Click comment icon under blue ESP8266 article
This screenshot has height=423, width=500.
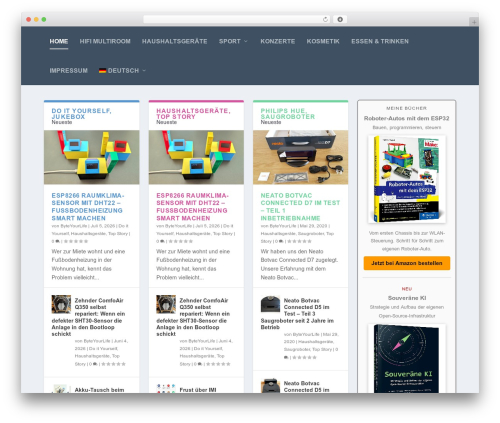58,241
